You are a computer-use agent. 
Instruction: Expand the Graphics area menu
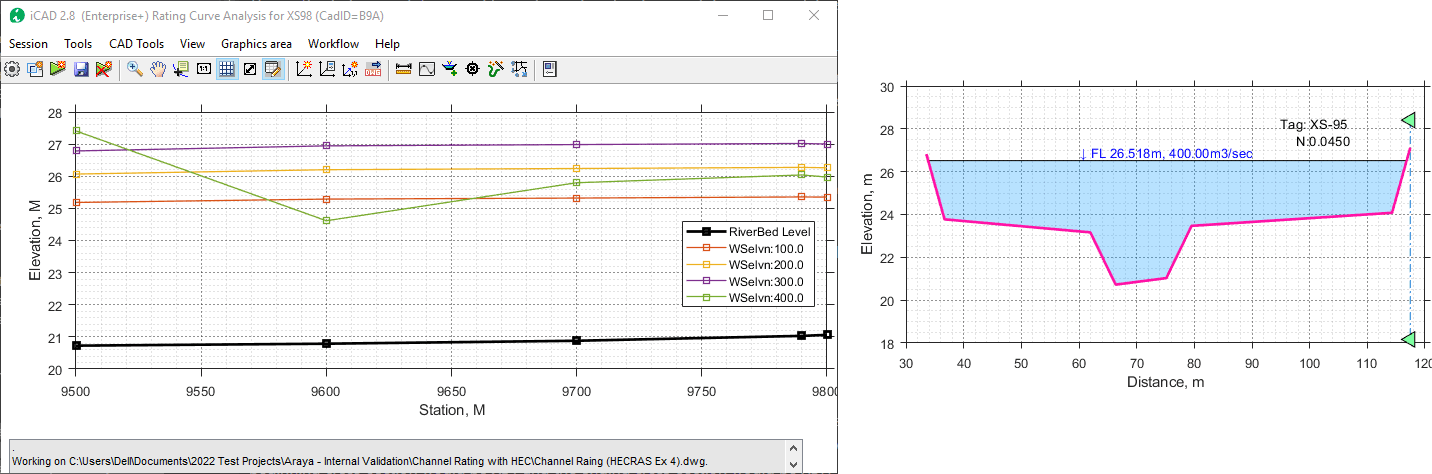pyautogui.click(x=256, y=44)
